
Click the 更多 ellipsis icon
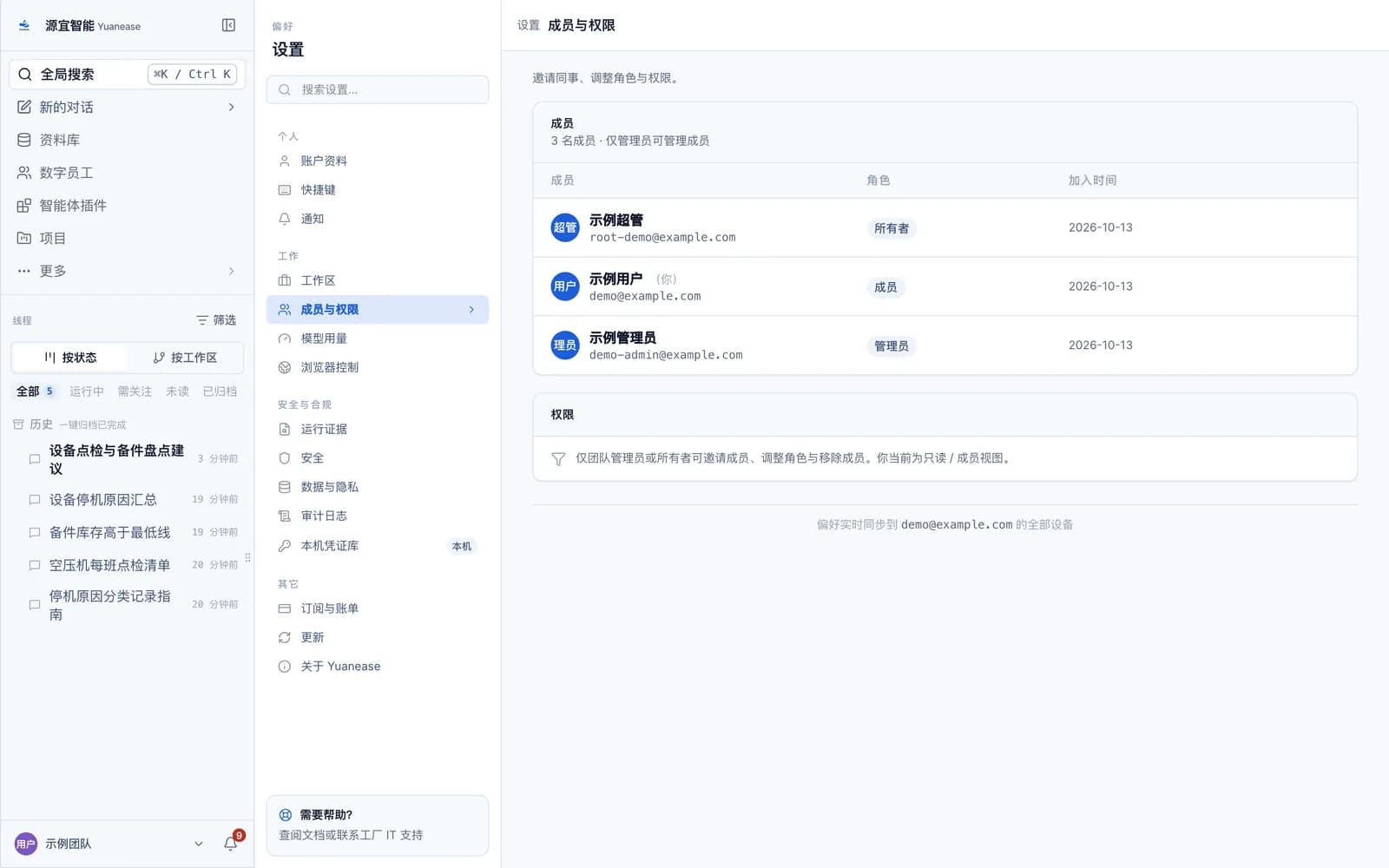pos(24,271)
